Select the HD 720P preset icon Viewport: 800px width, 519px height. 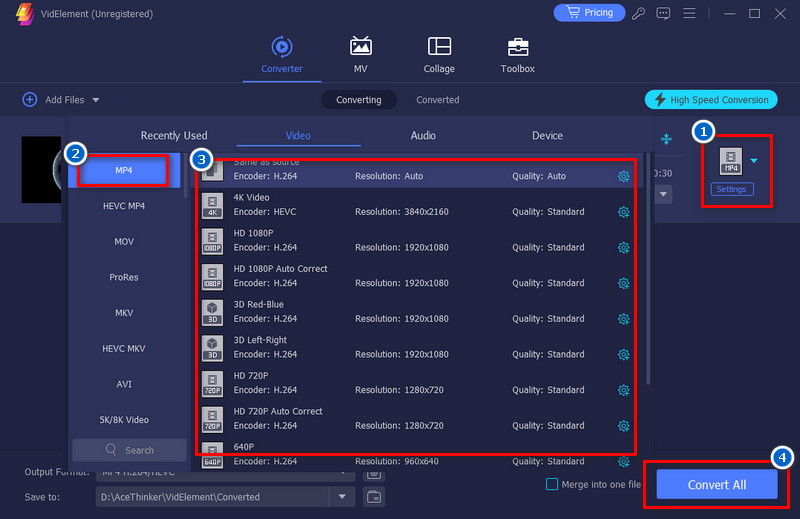click(212, 384)
